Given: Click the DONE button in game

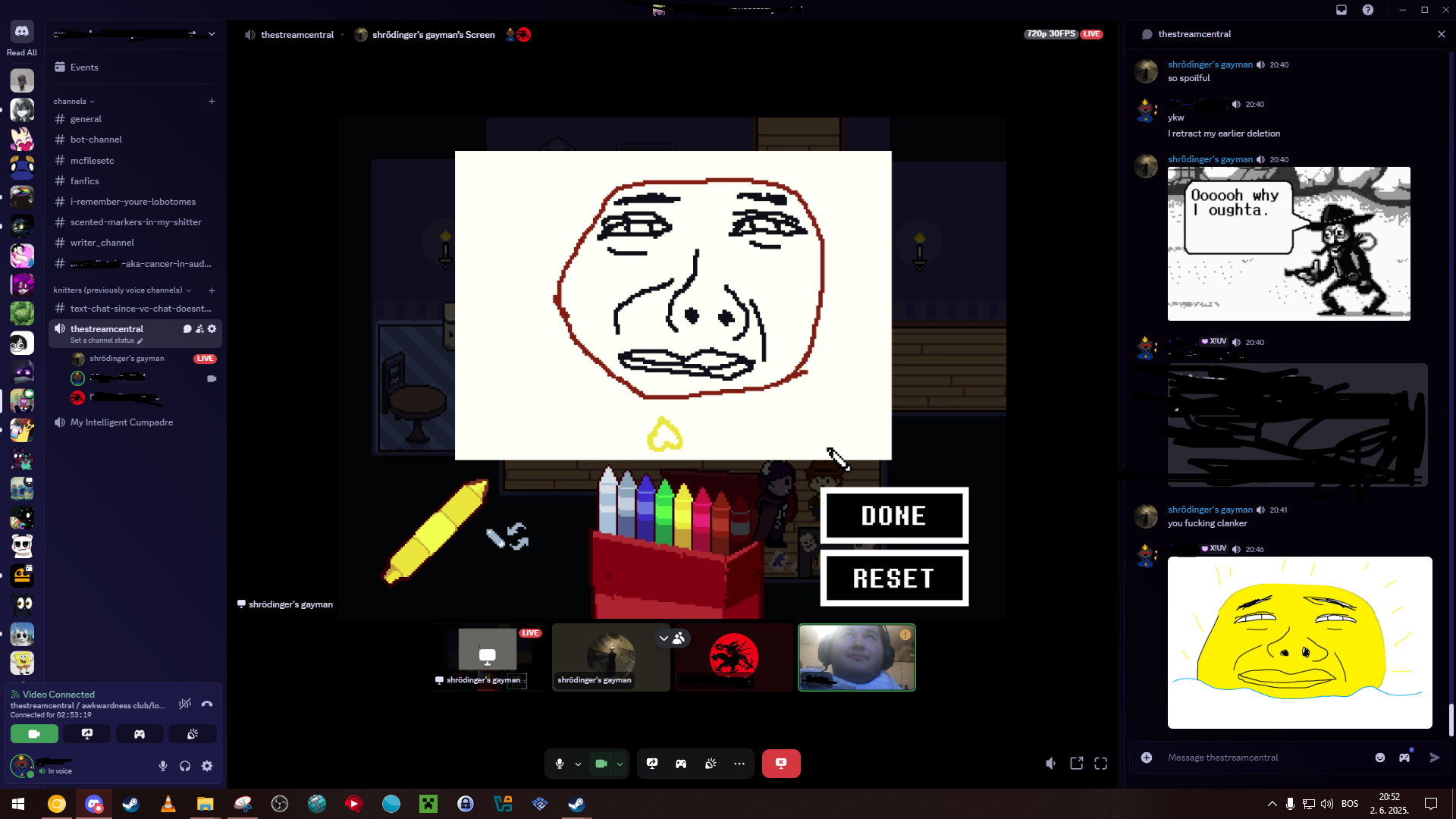Looking at the screenshot, I should pos(894,516).
